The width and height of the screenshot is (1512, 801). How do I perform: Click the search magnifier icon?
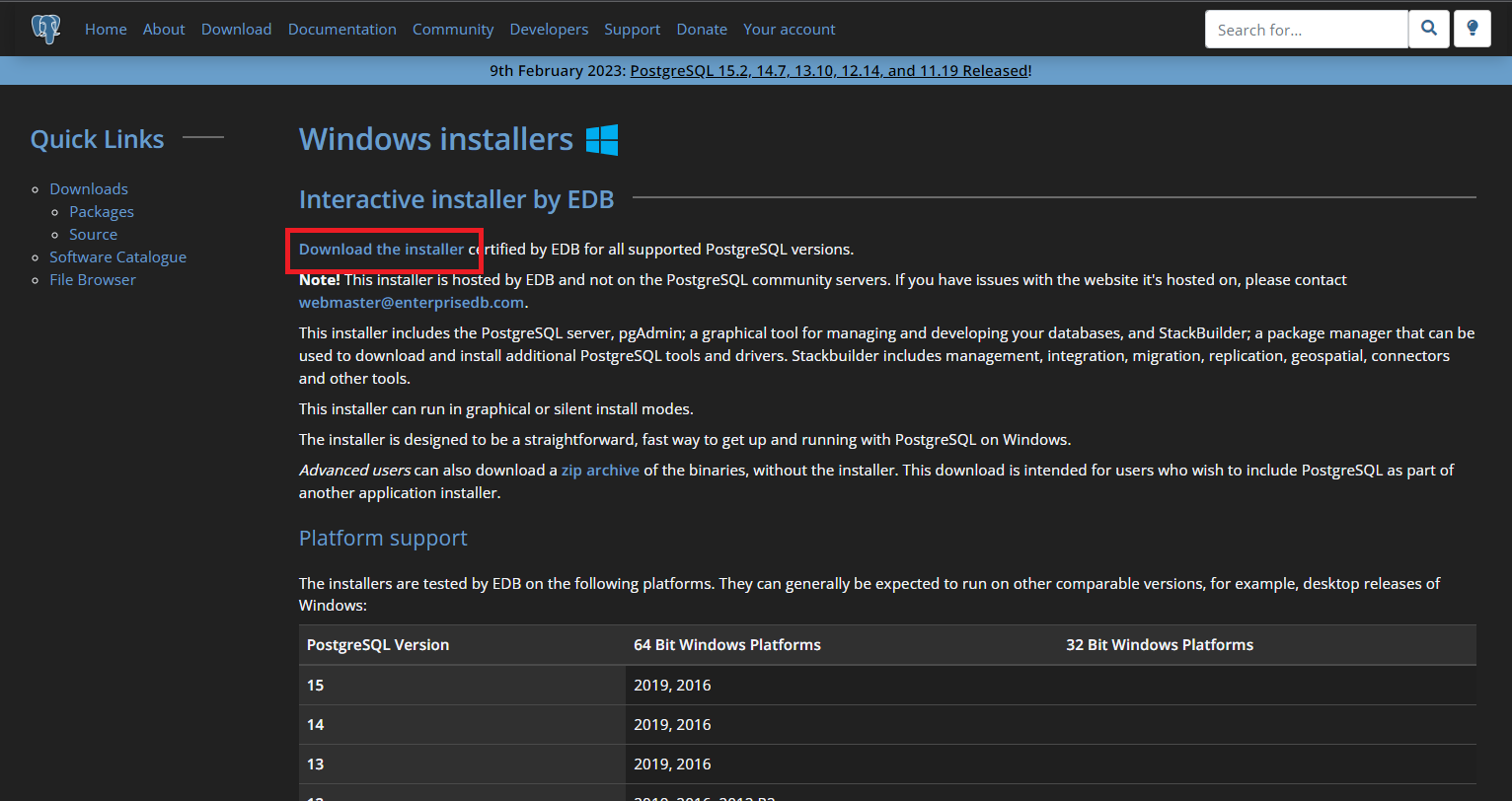[x=1428, y=29]
